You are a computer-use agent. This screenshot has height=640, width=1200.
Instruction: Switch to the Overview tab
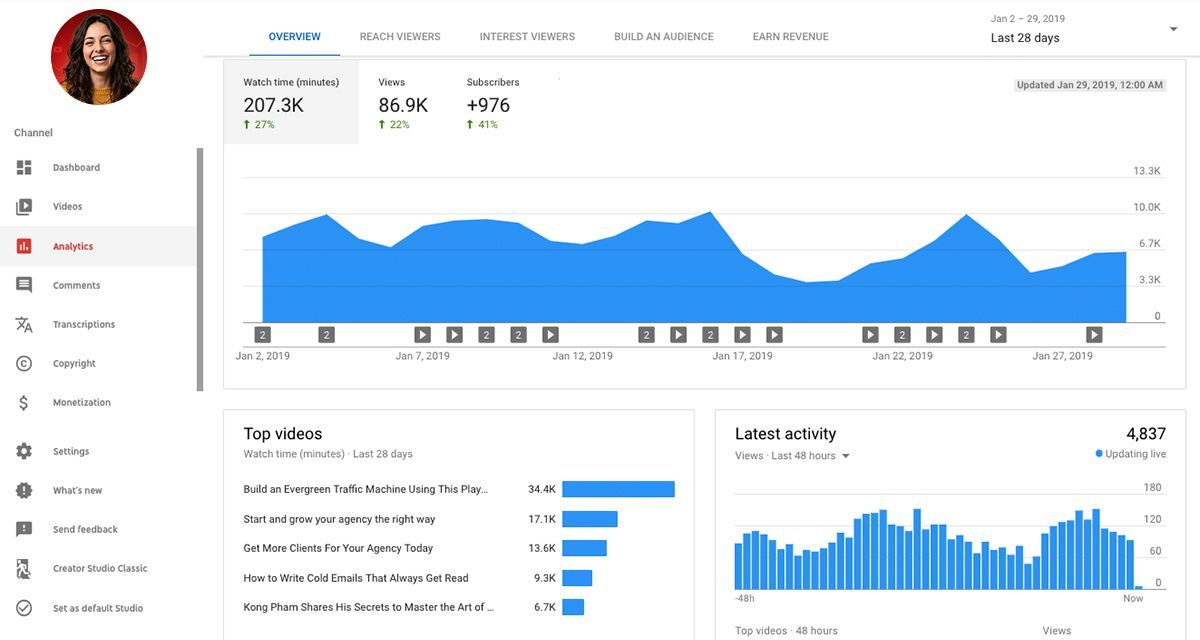point(295,37)
